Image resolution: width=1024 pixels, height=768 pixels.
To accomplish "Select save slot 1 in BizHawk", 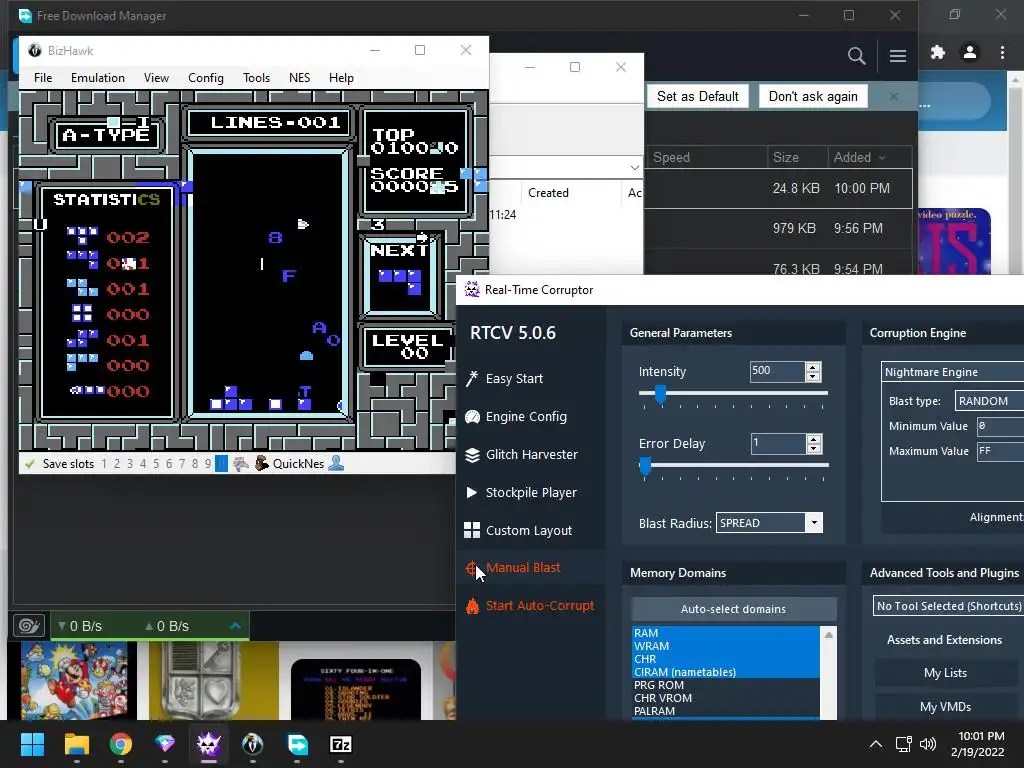I will click(104, 464).
